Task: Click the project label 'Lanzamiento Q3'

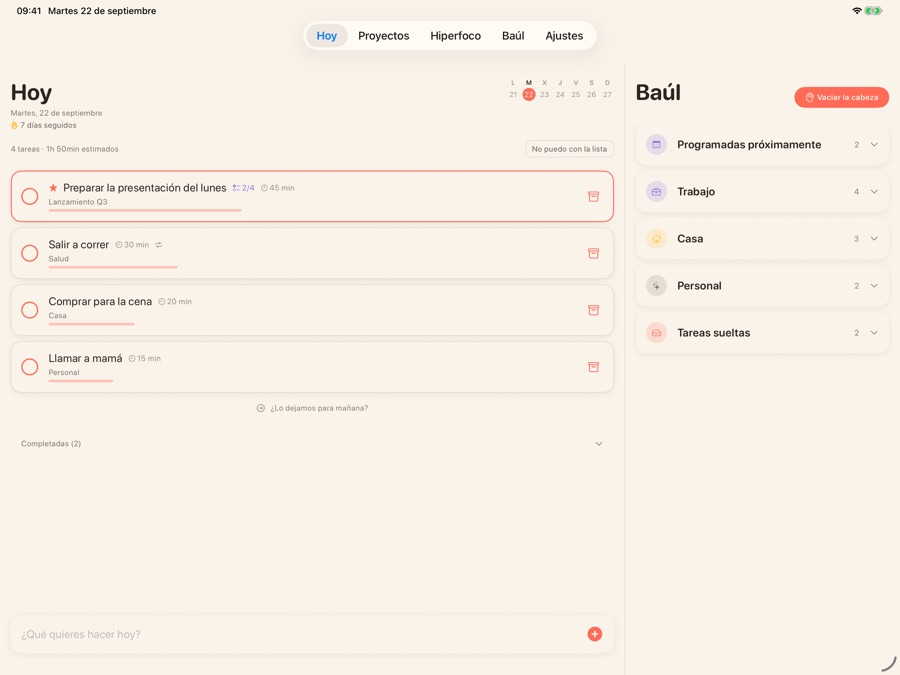Action: click(x=78, y=202)
